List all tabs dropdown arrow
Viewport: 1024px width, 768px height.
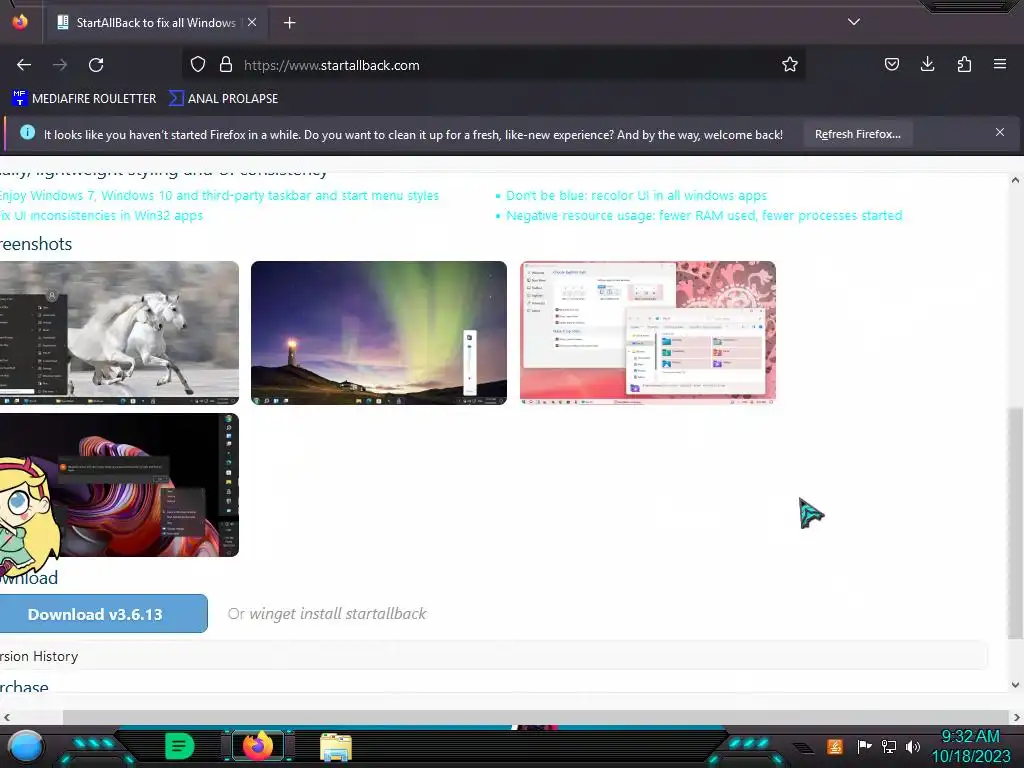tap(854, 22)
